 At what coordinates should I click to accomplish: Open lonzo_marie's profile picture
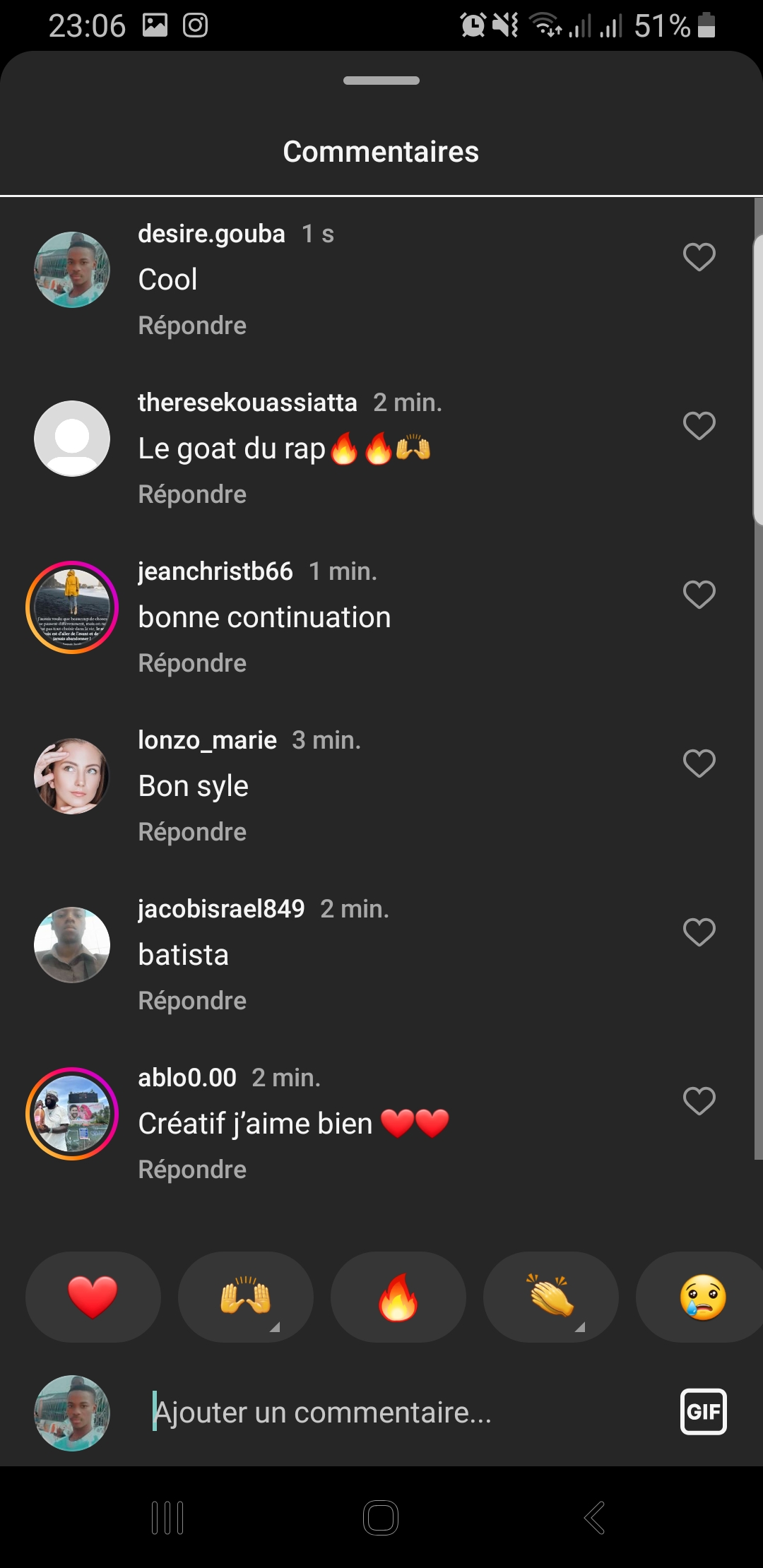pyautogui.click(x=72, y=776)
